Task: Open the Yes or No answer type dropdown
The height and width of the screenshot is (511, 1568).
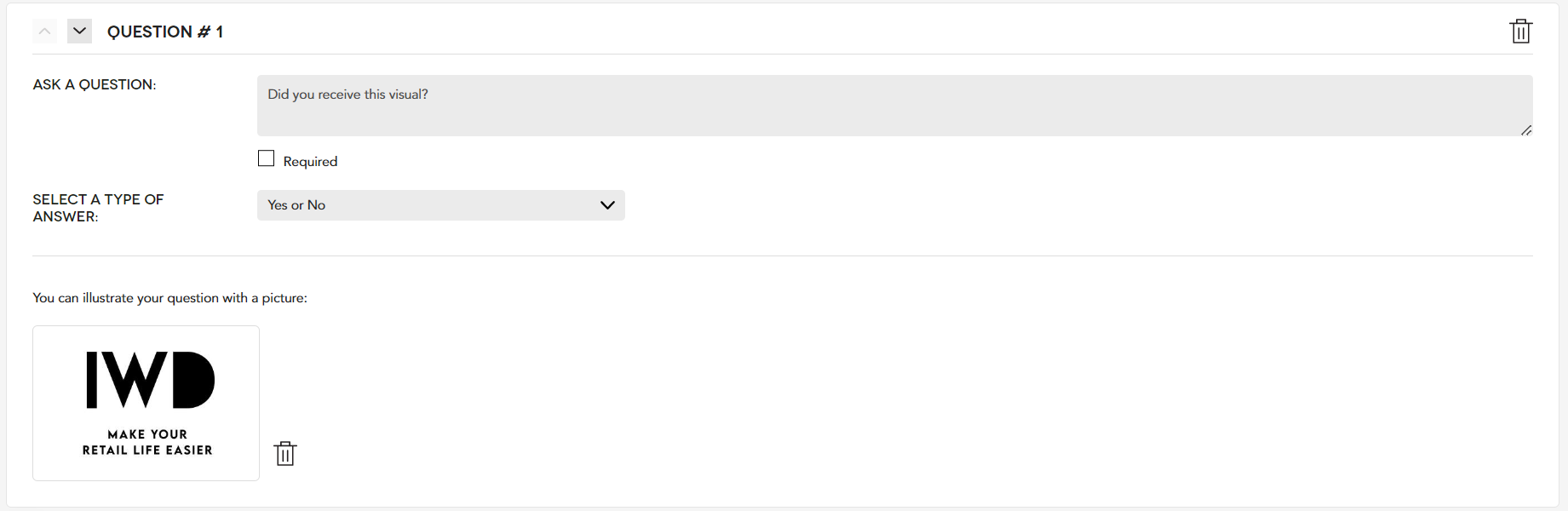Action: (441, 205)
